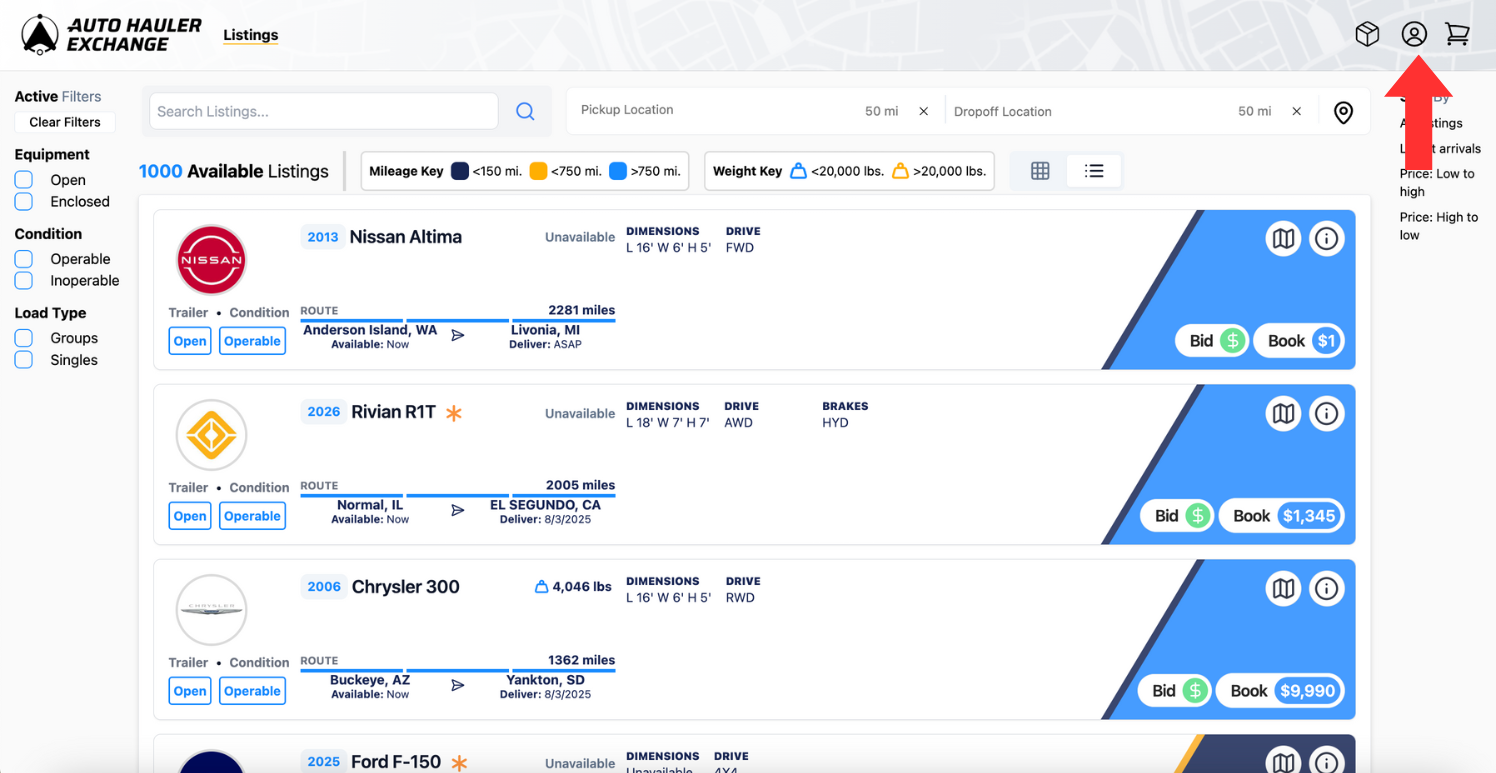Enable the Open equipment filter
The image size is (1496, 773).
point(24,180)
